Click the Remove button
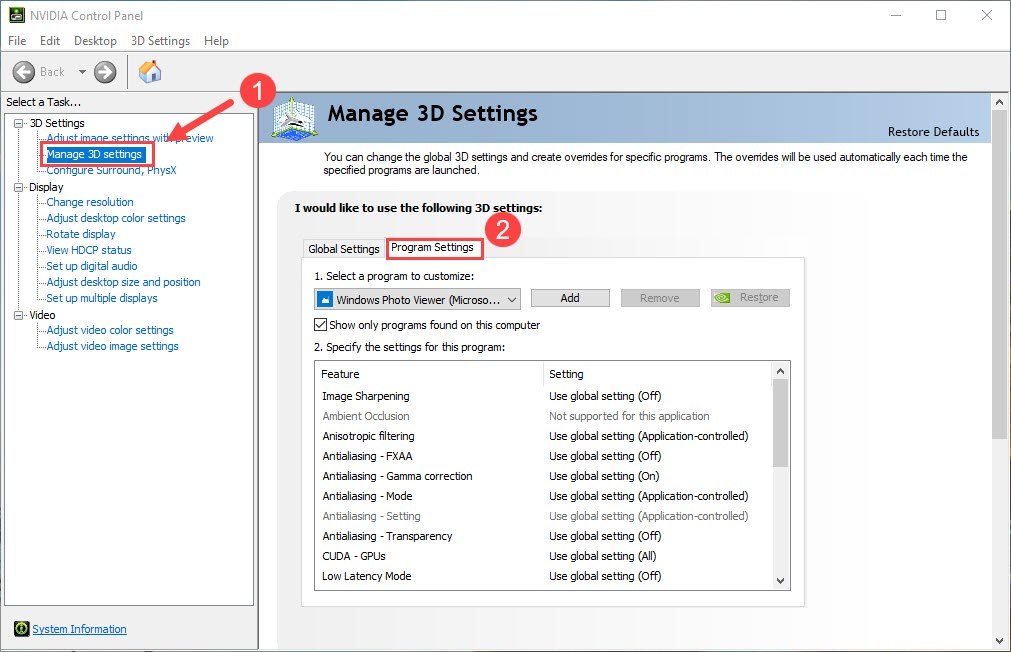 click(x=660, y=298)
